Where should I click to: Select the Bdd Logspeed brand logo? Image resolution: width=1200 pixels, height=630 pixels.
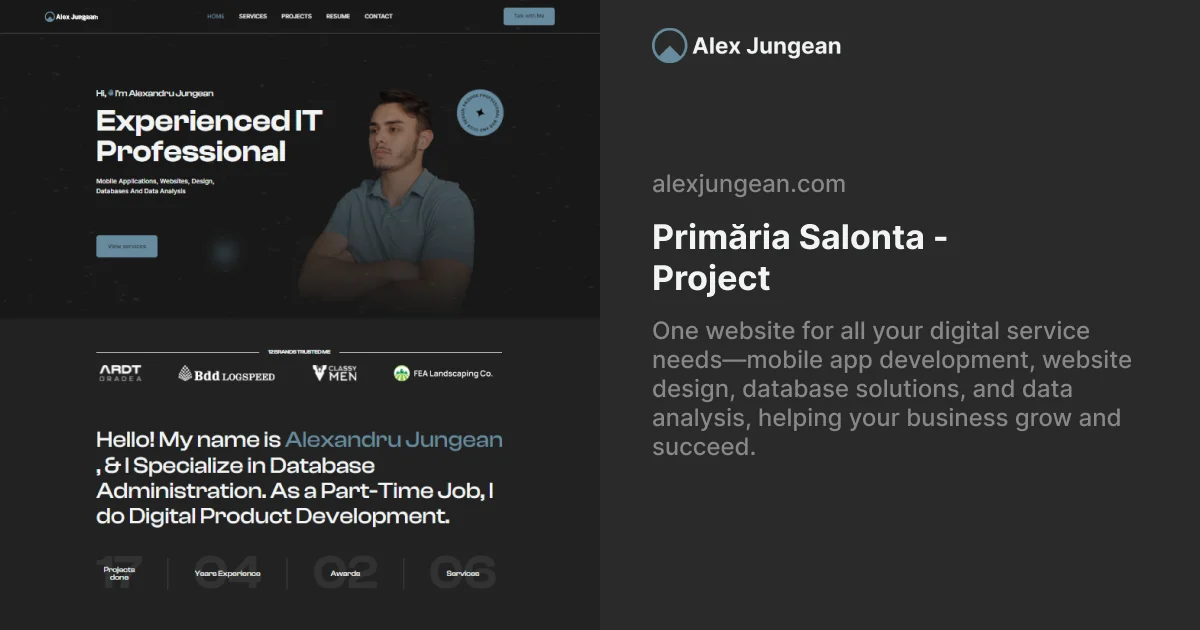(x=226, y=374)
